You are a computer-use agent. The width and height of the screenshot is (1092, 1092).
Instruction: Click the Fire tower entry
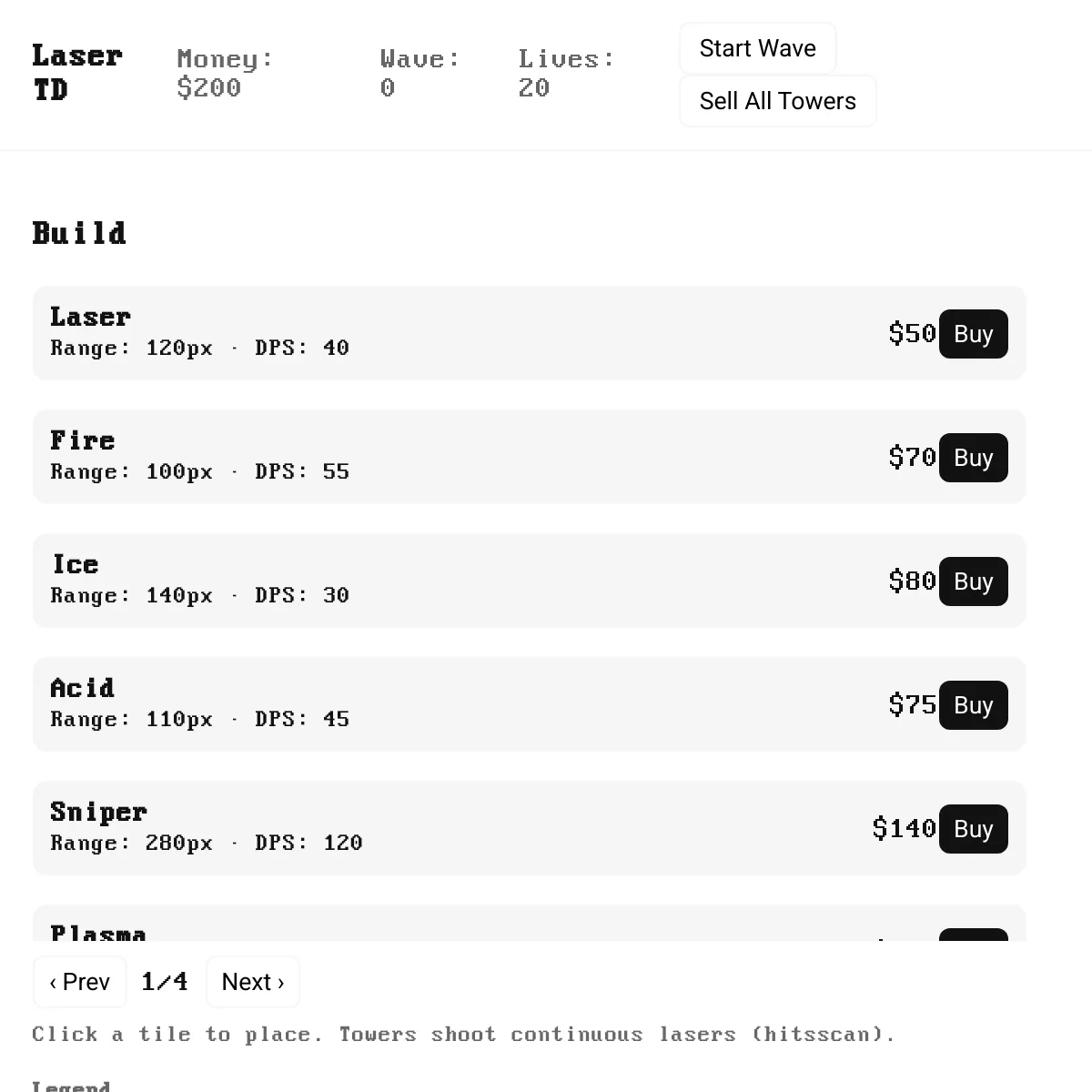[x=529, y=457]
